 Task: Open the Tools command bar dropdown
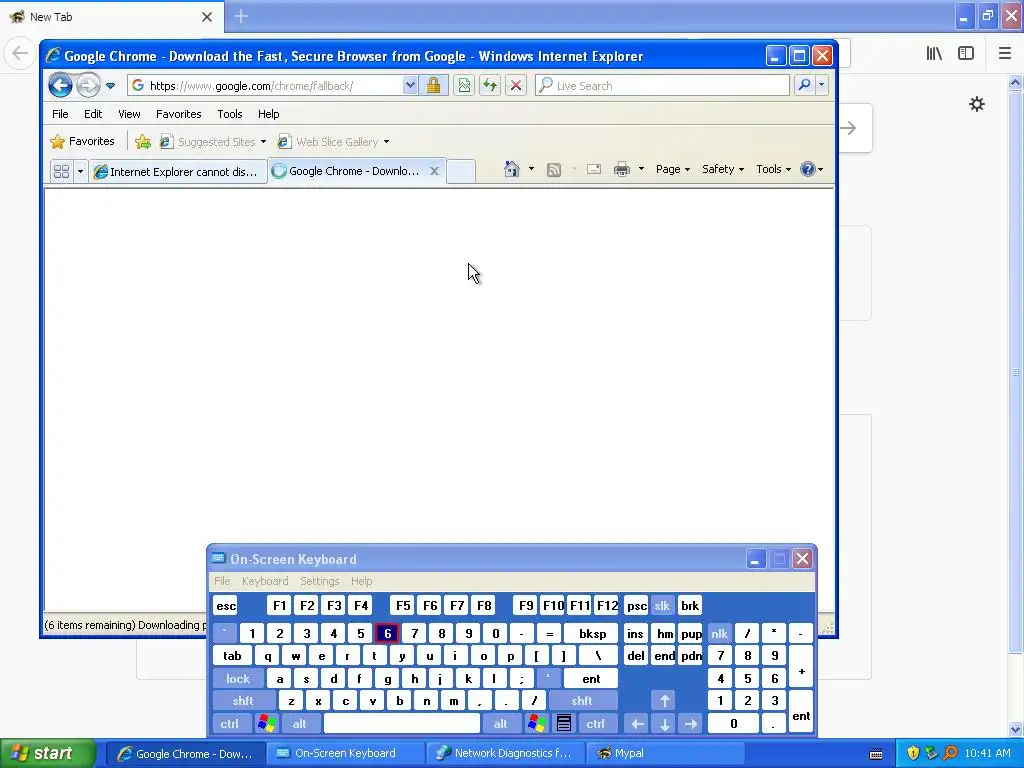pos(773,169)
